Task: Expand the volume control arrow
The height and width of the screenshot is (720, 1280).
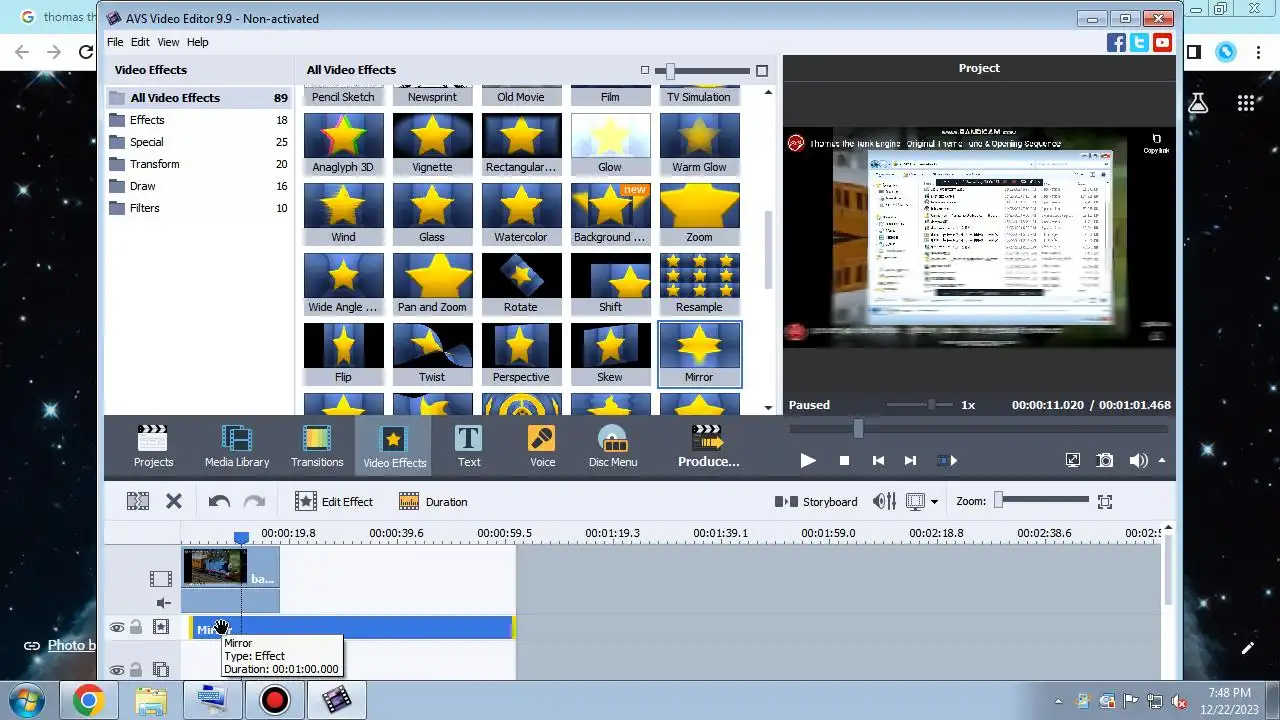Action: pyautogui.click(x=1162, y=460)
